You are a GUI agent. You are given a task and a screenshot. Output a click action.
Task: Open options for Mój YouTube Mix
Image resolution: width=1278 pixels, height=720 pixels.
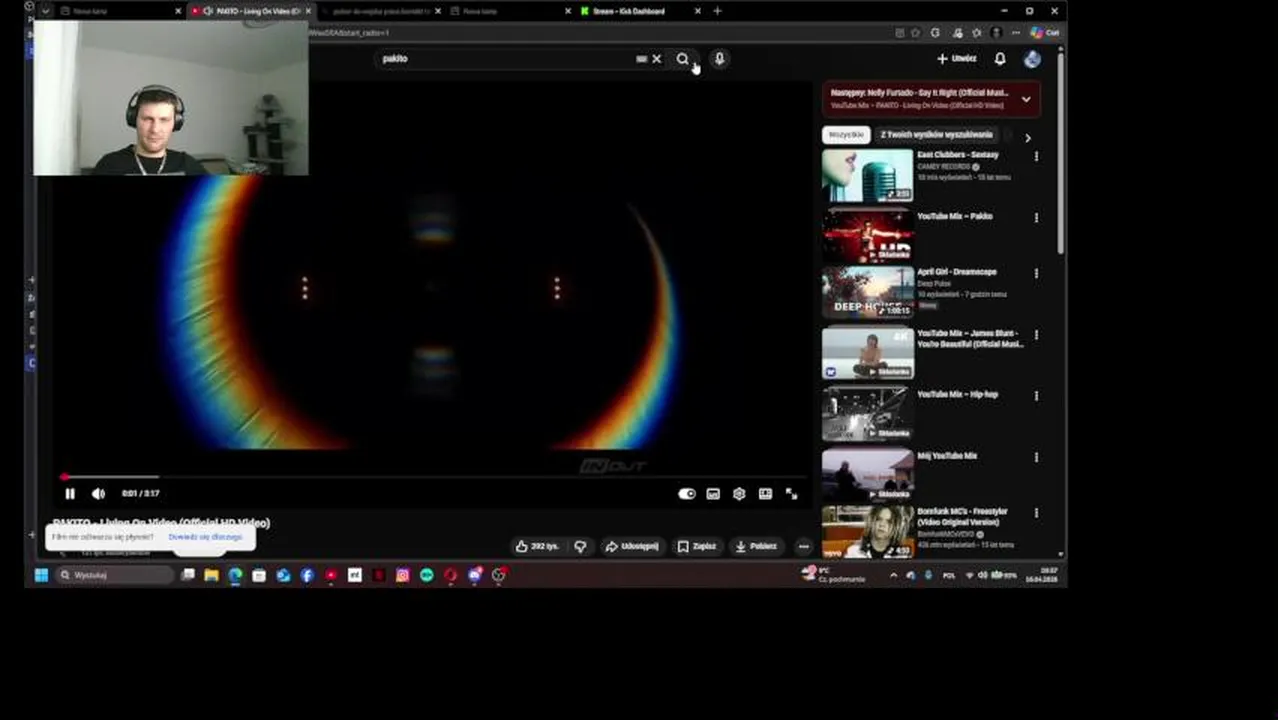1036,458
